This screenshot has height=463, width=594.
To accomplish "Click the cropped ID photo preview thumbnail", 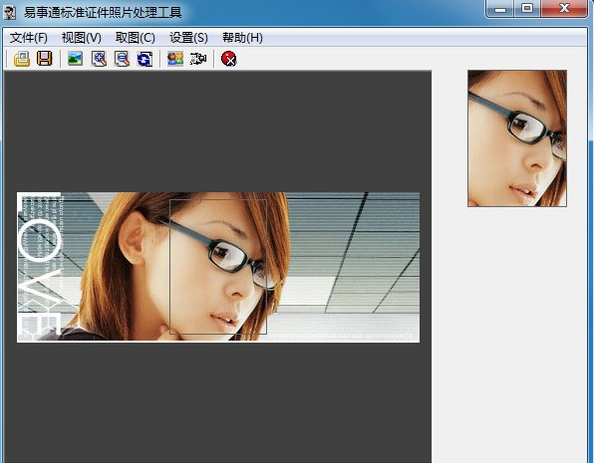I will [x=517, y=138].
